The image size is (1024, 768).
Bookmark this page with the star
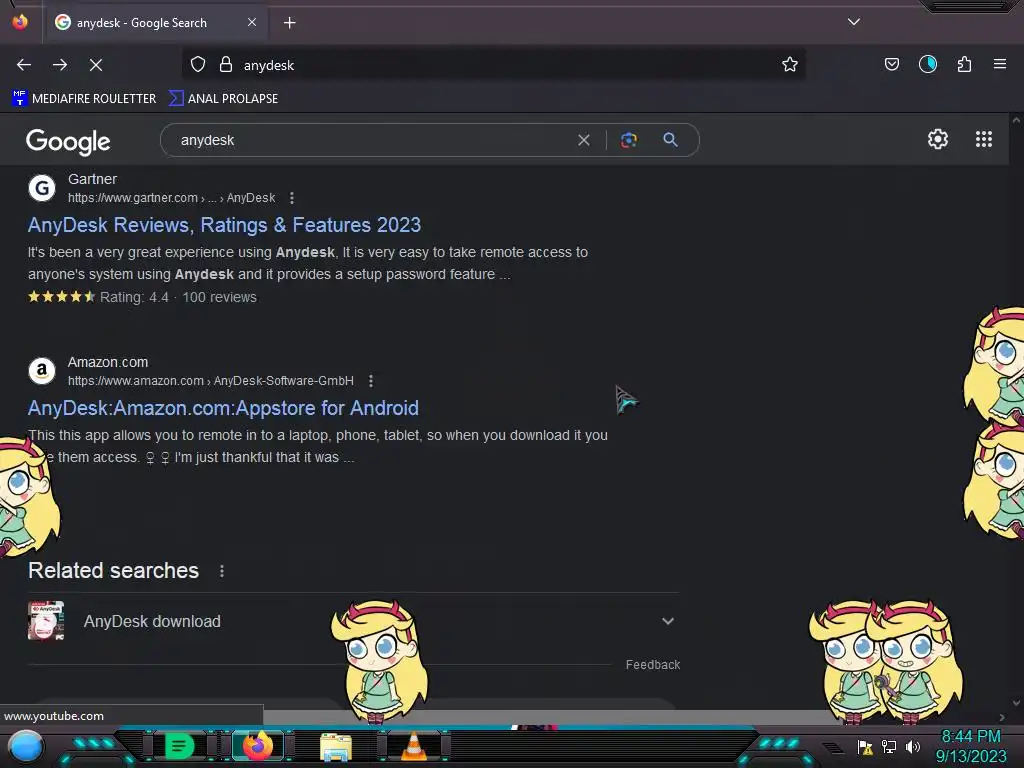pos(790,65)
